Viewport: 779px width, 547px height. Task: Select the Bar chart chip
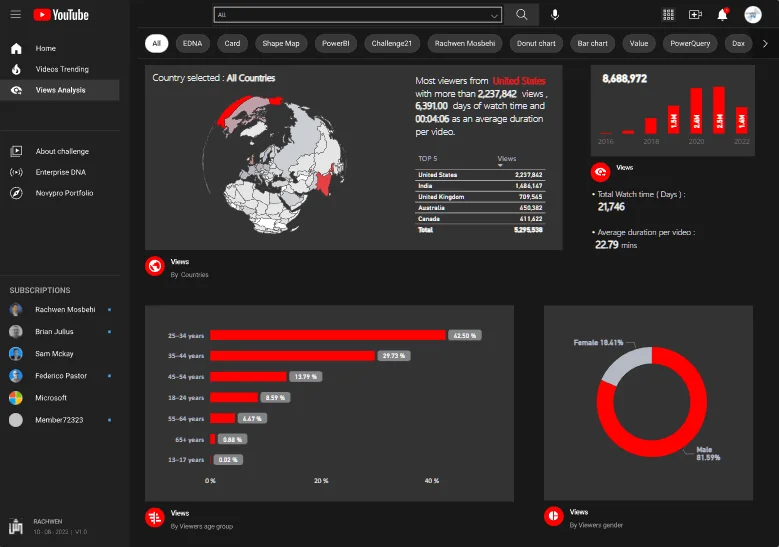[x=592, y=43]
